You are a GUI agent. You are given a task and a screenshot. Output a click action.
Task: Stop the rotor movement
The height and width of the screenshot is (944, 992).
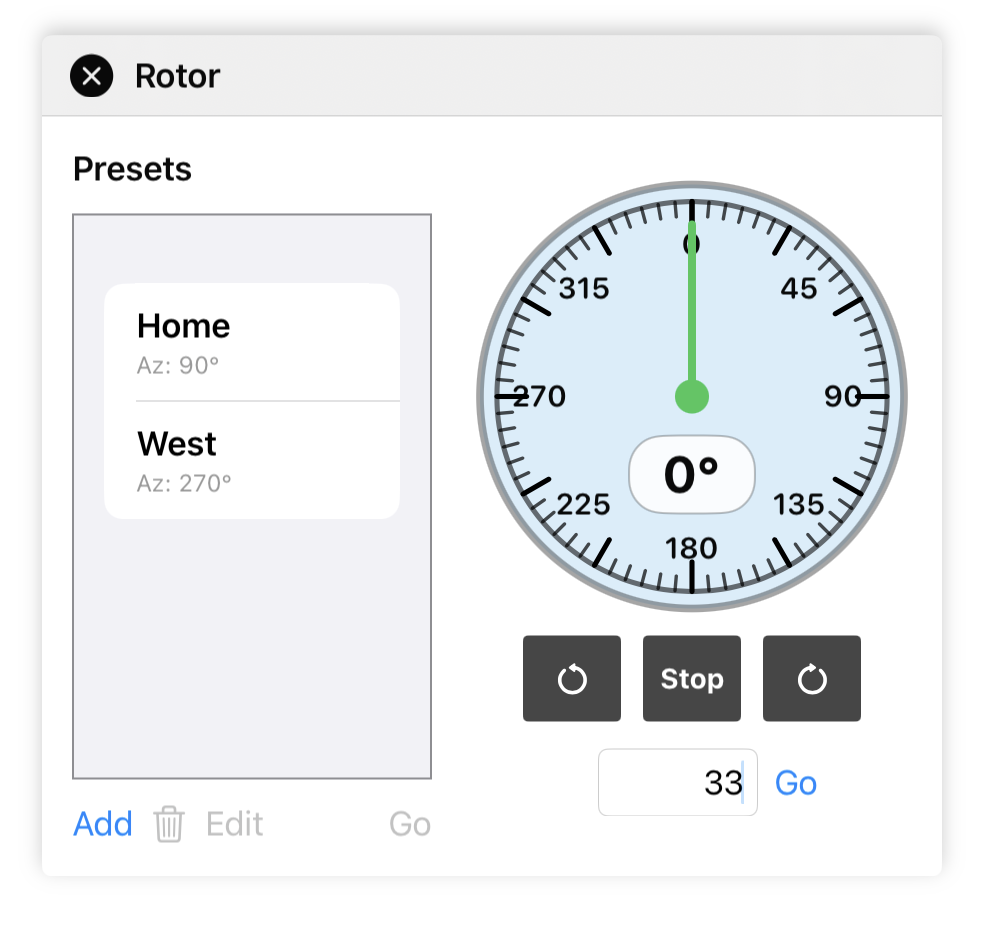click(691, 679)
